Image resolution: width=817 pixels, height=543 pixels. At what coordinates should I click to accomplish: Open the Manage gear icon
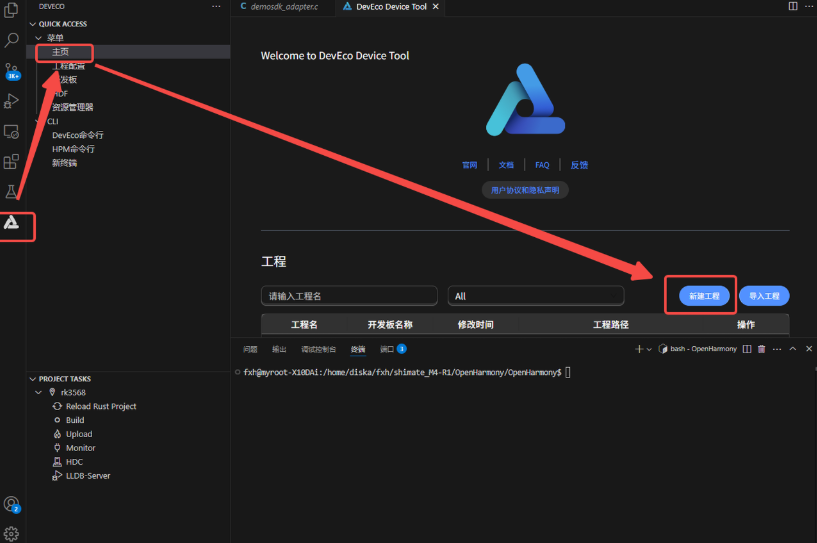pyautogui.click(x=12, y=533)
